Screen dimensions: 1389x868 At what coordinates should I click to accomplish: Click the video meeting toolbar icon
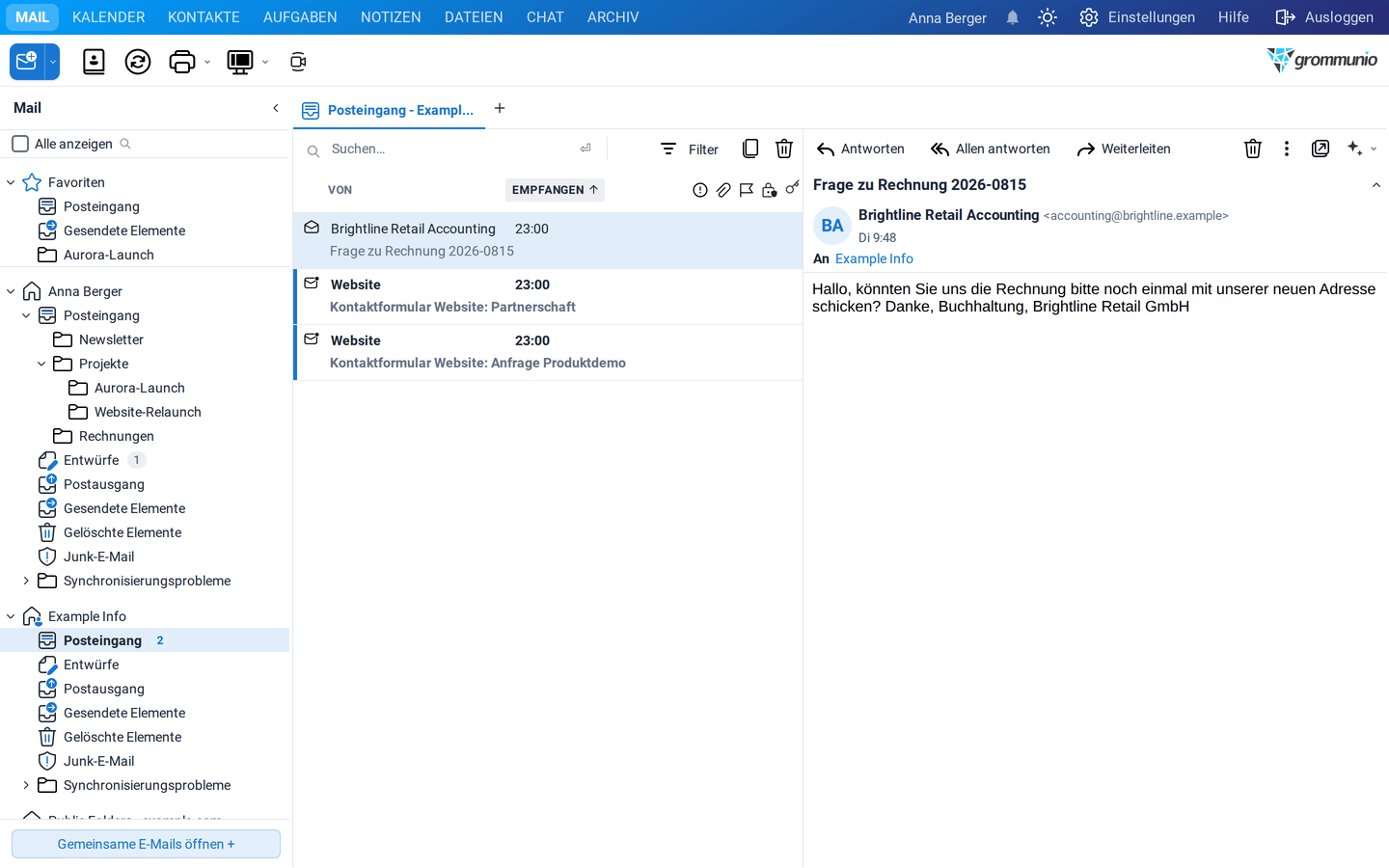298,62
